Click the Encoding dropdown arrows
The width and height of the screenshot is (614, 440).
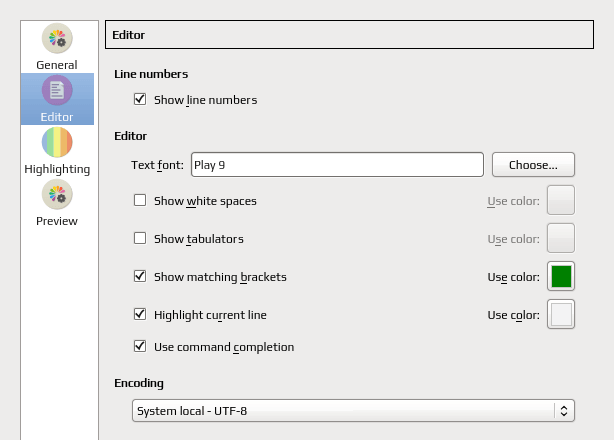point(564,411)
